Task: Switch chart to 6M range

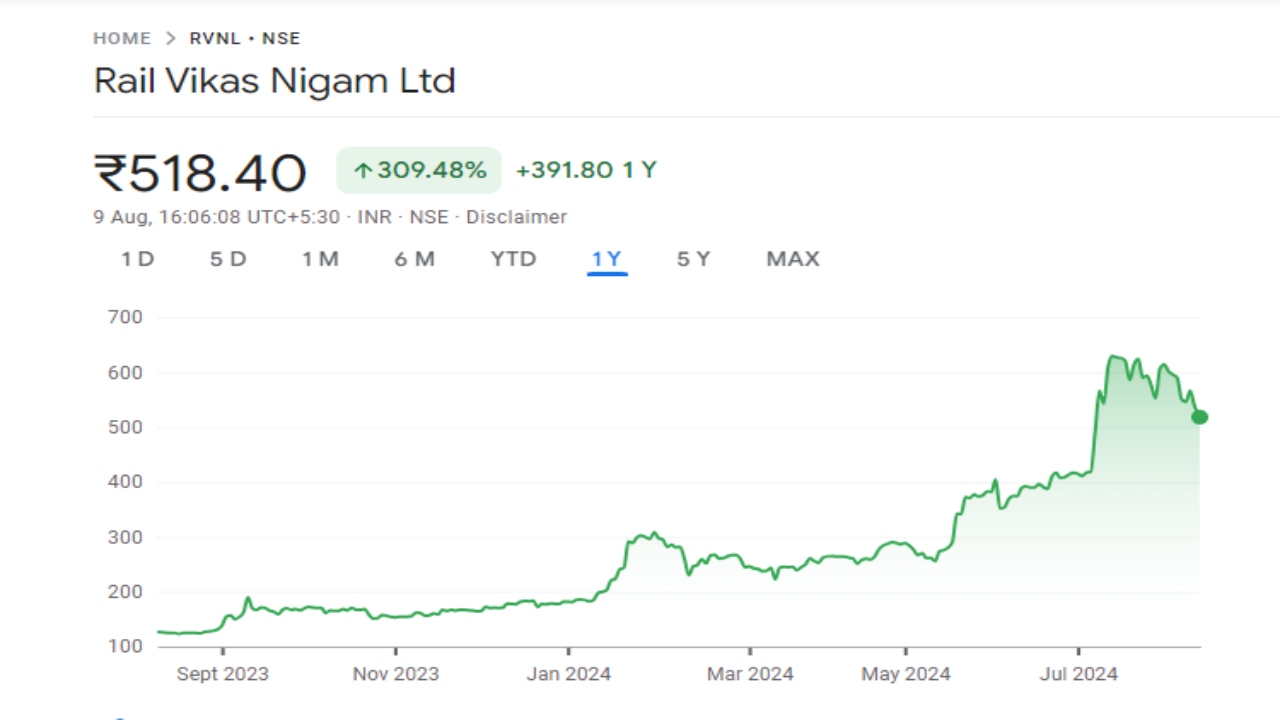Action: [x=414, y=259]
